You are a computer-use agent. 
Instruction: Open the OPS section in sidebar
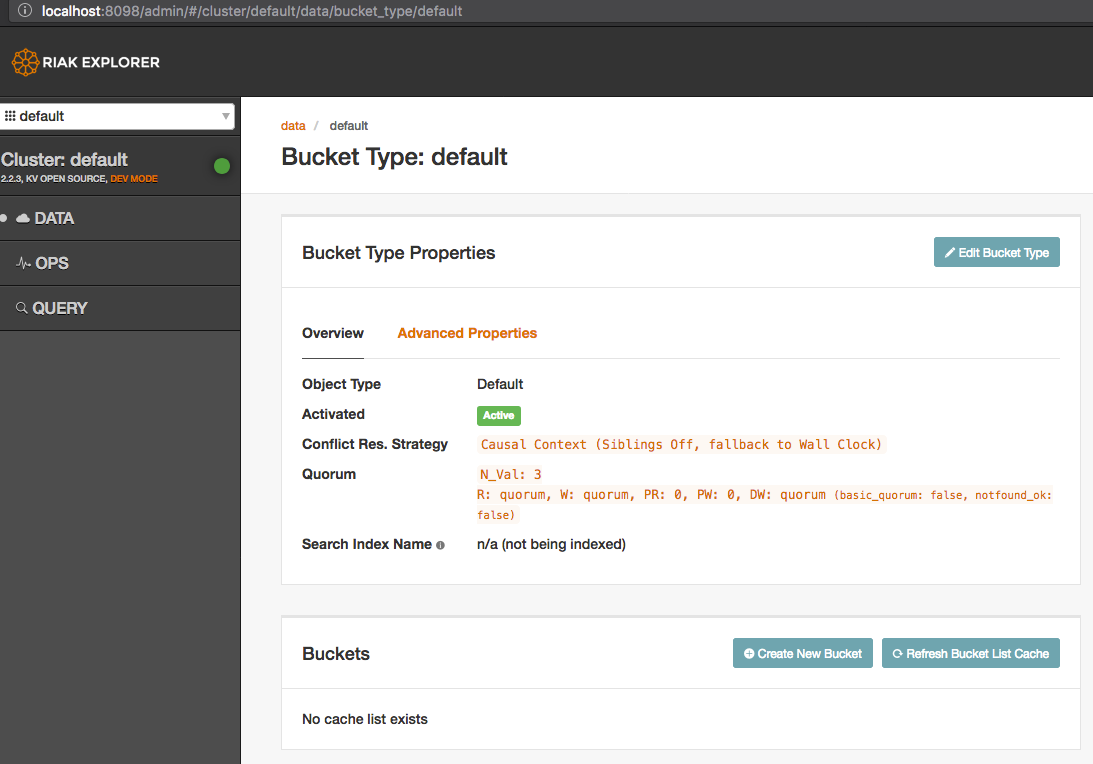coord(120,263)
